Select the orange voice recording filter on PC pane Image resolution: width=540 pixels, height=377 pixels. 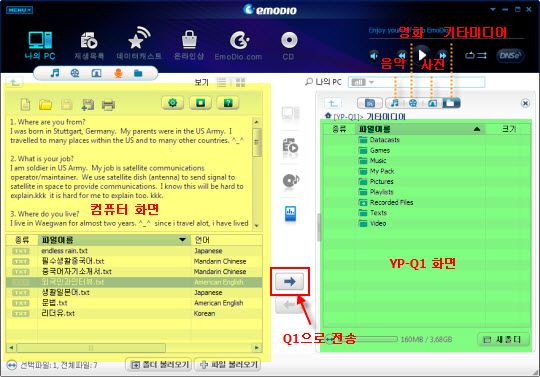point(118,73)
